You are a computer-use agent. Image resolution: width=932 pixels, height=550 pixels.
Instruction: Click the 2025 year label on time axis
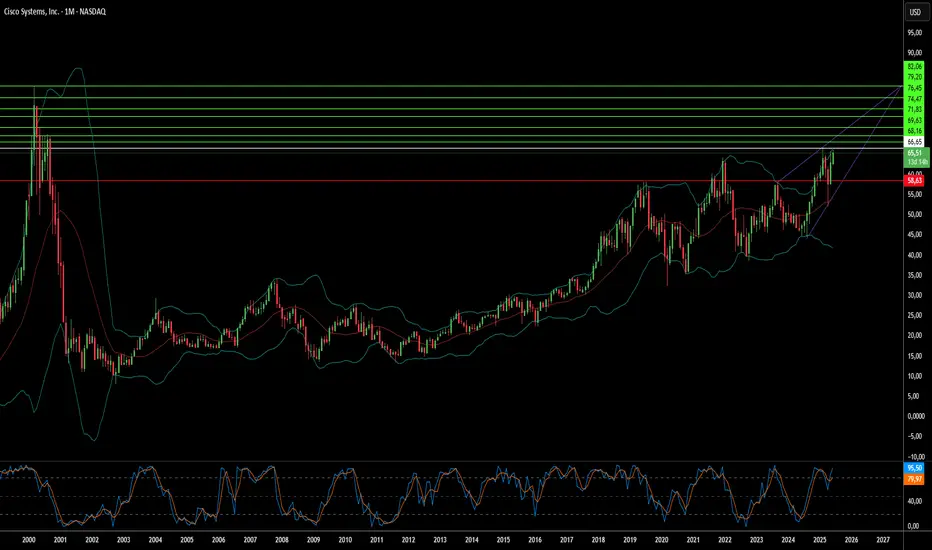tap(820, 540)
